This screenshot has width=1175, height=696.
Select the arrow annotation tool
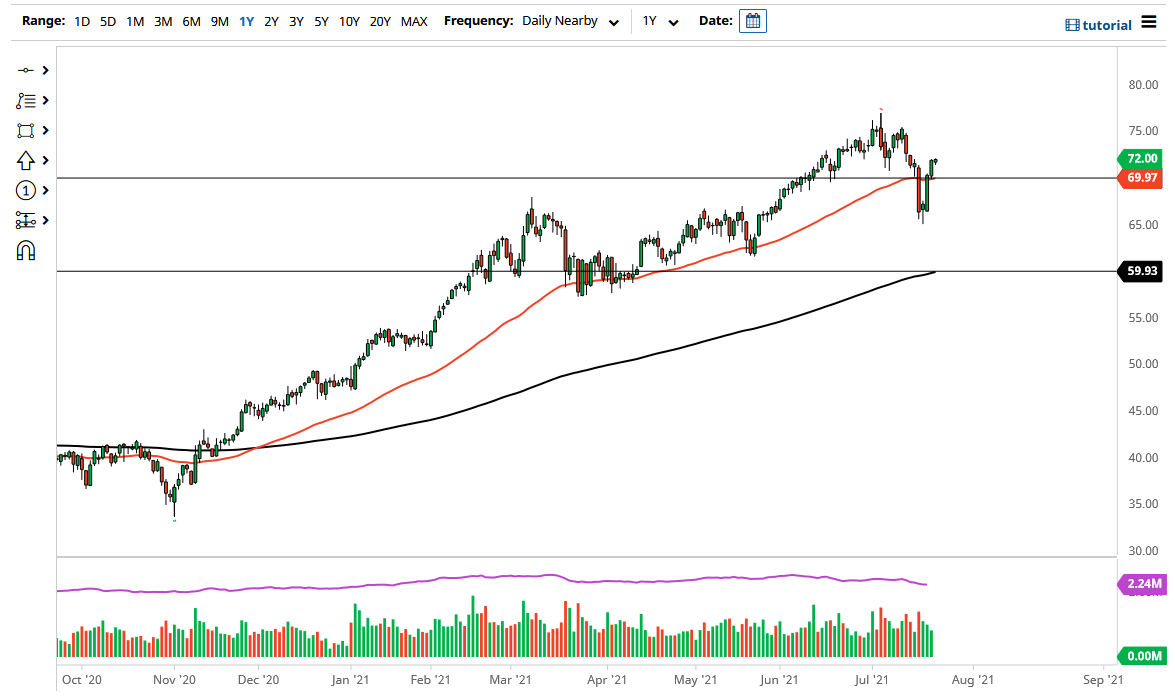(25, 160)
